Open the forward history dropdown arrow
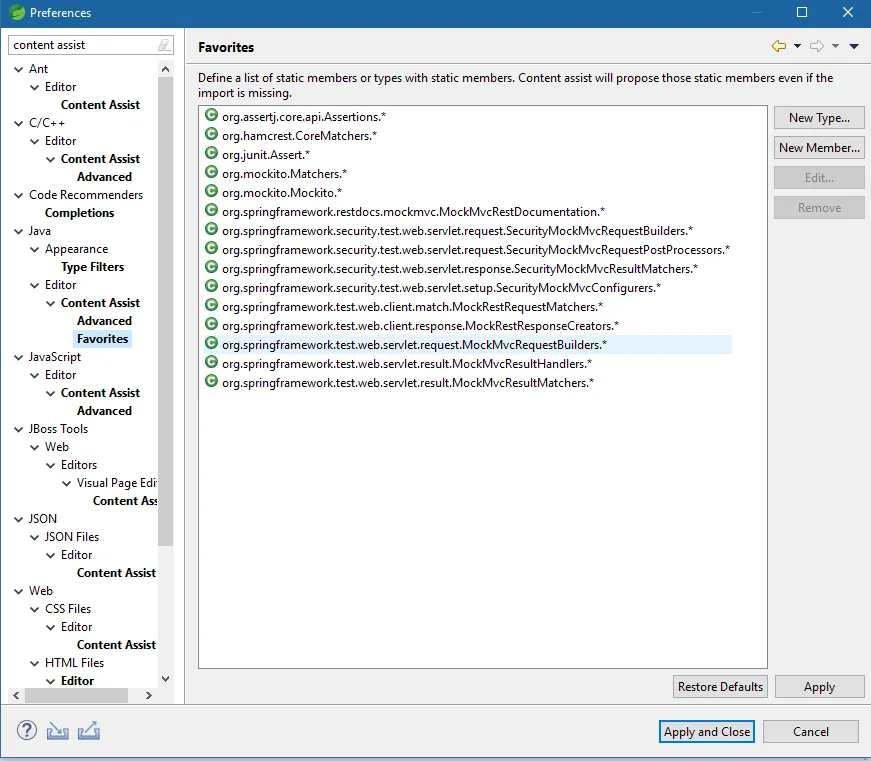871x761 pixels. 835,46
